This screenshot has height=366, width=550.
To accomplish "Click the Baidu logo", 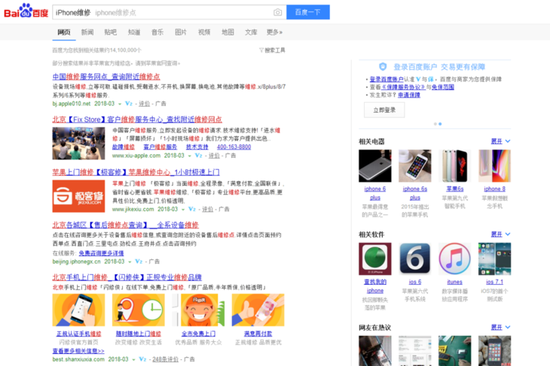I will [x=26, y=11].
